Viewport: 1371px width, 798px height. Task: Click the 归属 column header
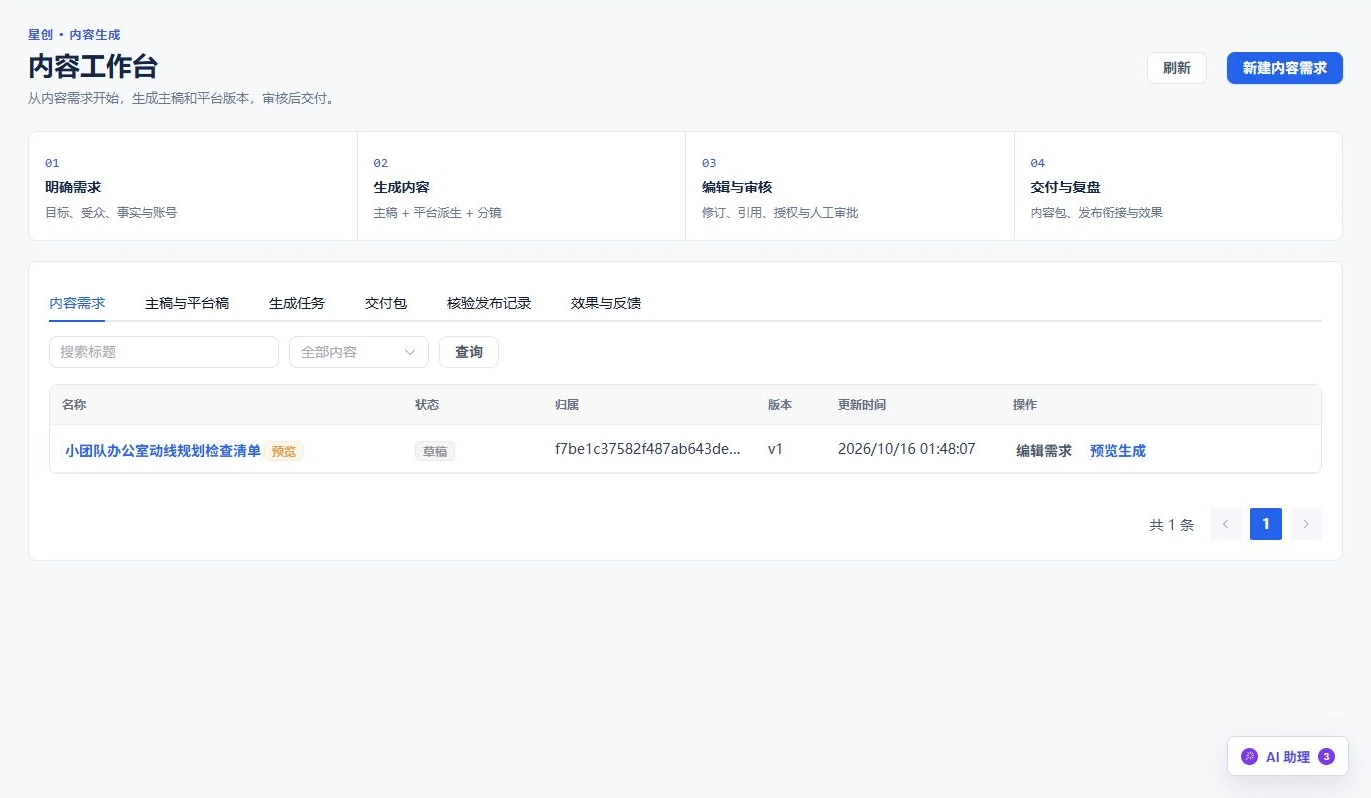pos(567,405)
